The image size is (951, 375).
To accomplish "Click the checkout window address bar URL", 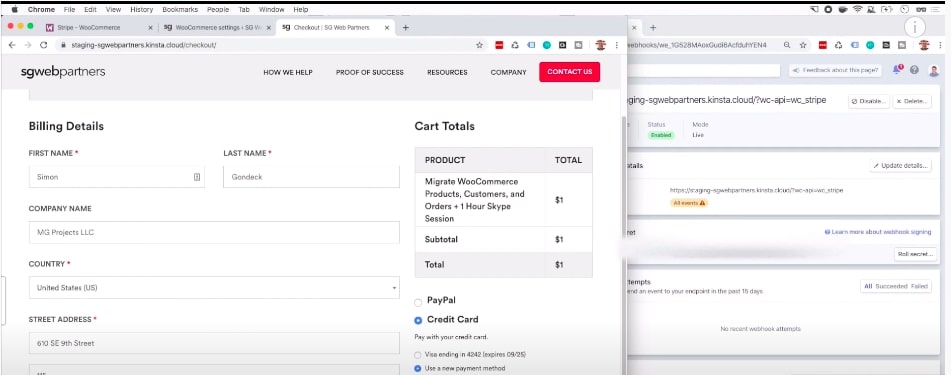I will (144, 46).
